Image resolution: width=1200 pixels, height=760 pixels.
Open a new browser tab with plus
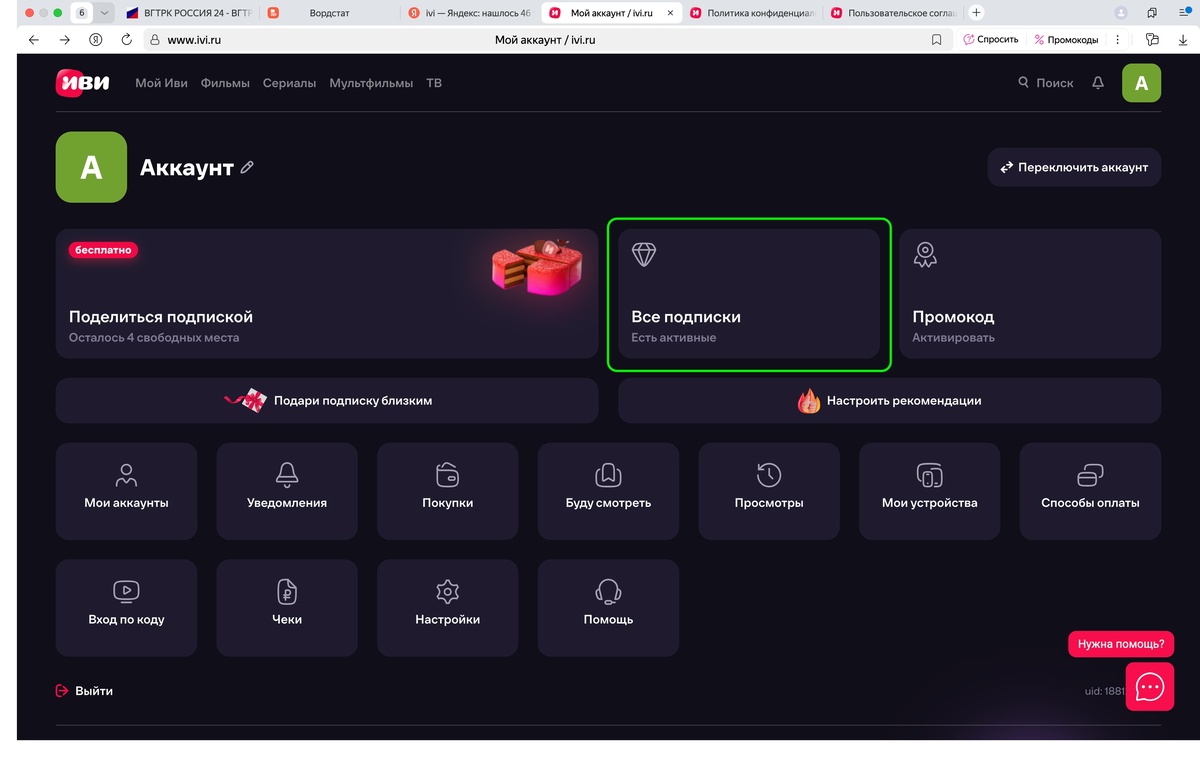[976, 13]
